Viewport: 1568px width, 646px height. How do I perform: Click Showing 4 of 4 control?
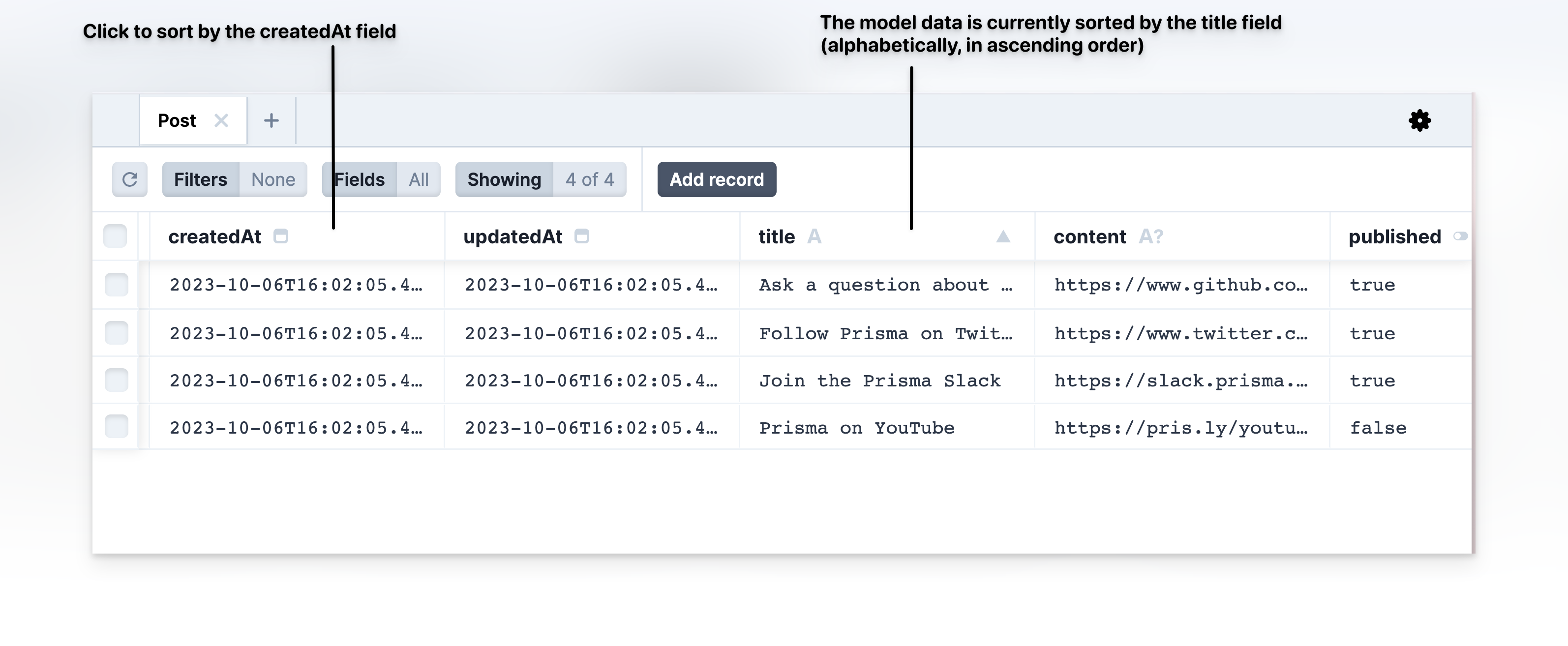click(541, 179)
